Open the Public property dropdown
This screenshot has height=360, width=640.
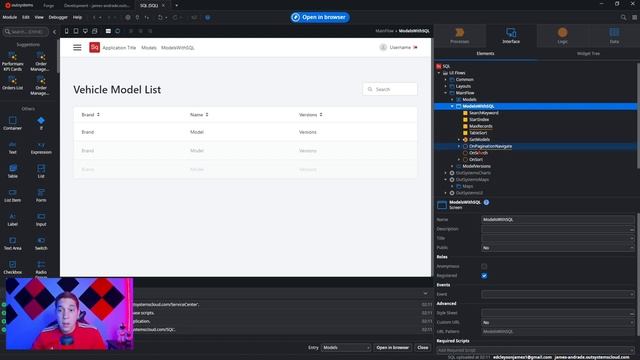[x=558, y=248]
